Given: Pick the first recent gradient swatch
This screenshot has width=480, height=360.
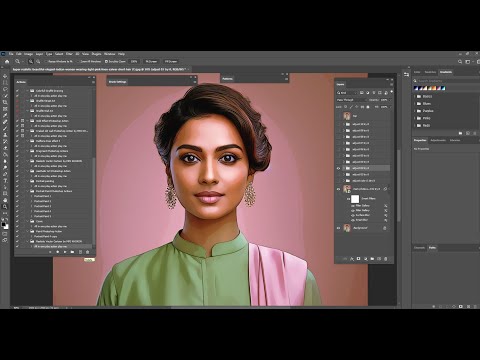Looking at the screenshot, I should point(416,88).
